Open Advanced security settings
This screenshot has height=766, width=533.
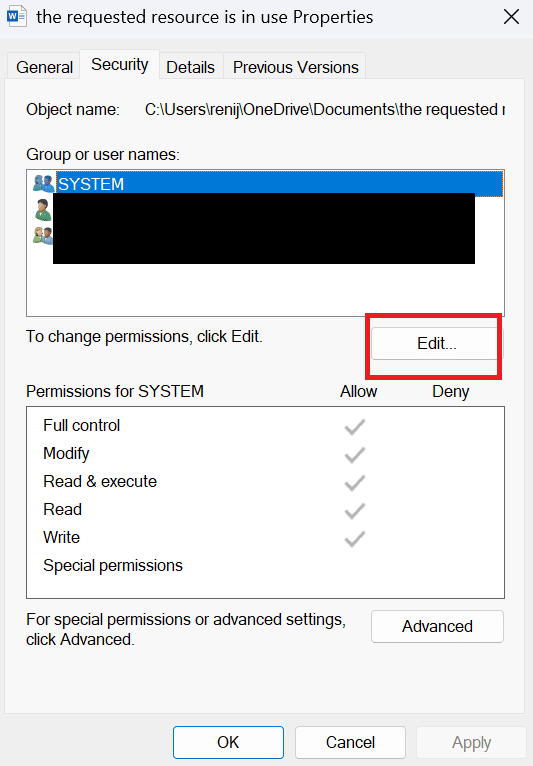[437, 626]
